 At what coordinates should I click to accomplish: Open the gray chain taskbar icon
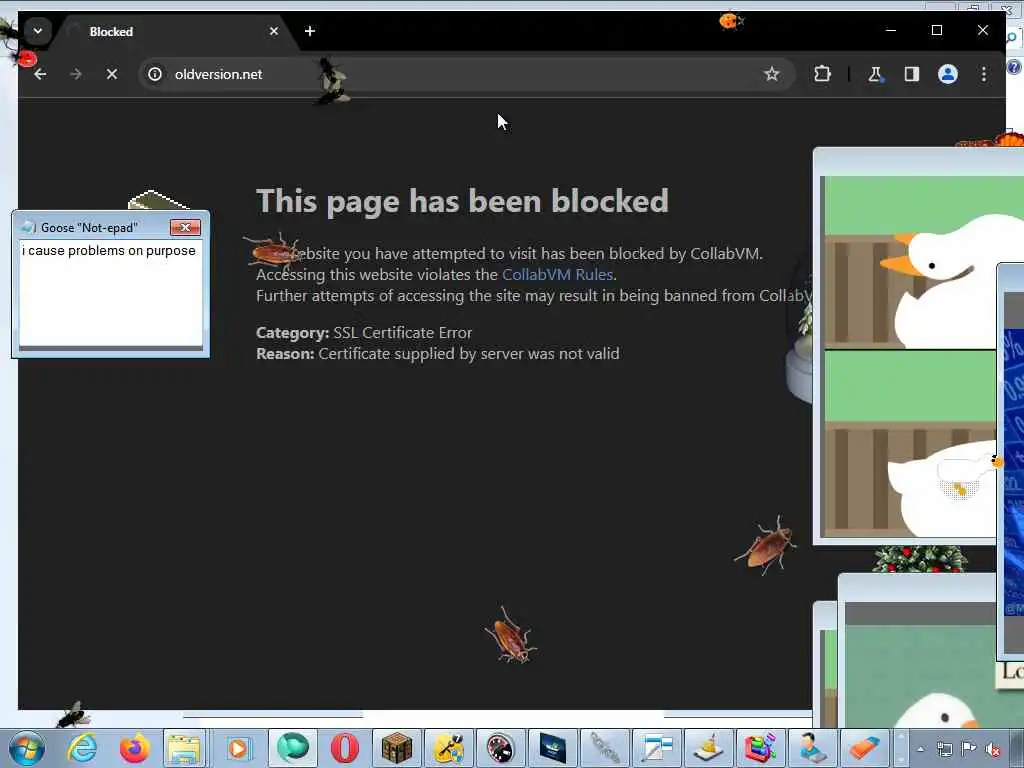point(605,748)
